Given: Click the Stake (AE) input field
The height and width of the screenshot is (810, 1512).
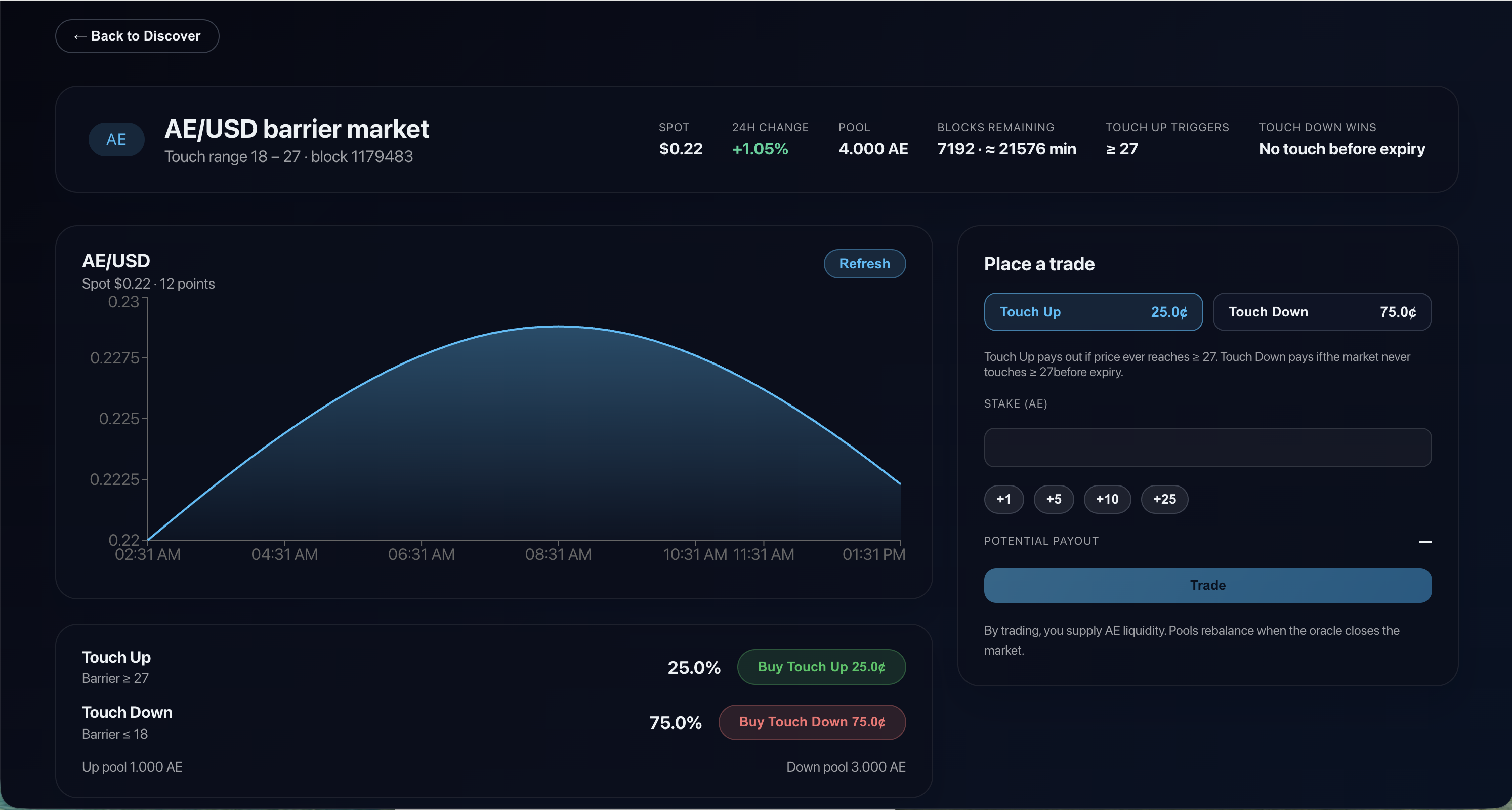Looking at the screenshot, I should point(1207,448).
